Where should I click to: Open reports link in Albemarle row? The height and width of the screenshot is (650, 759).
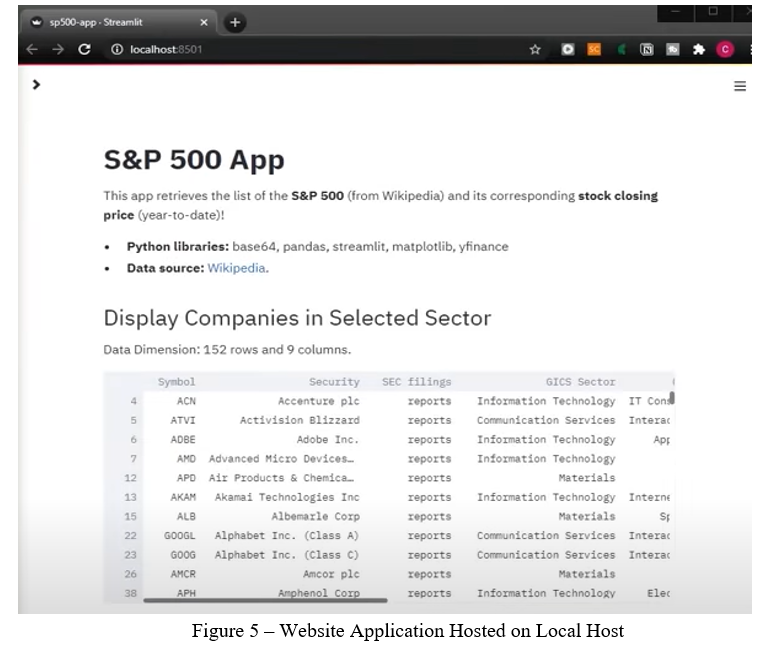429,517
